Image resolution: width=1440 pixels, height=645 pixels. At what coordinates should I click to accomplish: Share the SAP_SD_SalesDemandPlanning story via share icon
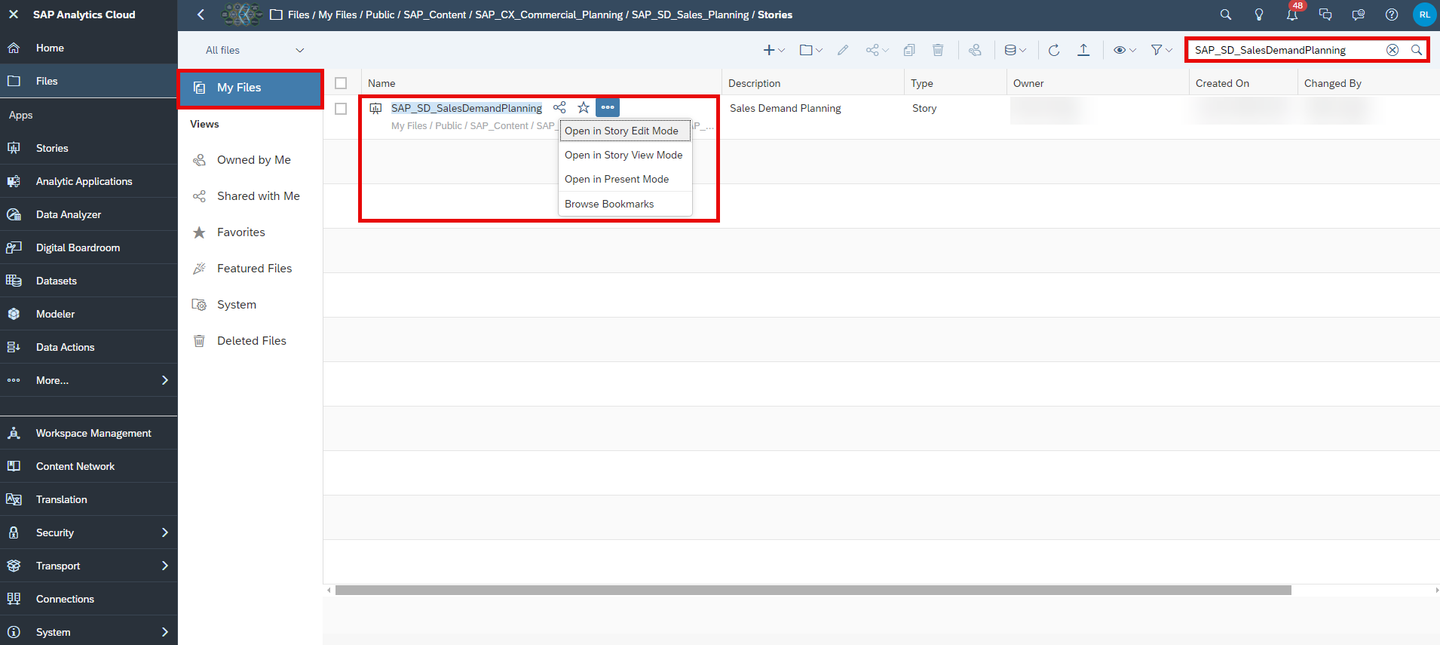(x=559, y=107)
